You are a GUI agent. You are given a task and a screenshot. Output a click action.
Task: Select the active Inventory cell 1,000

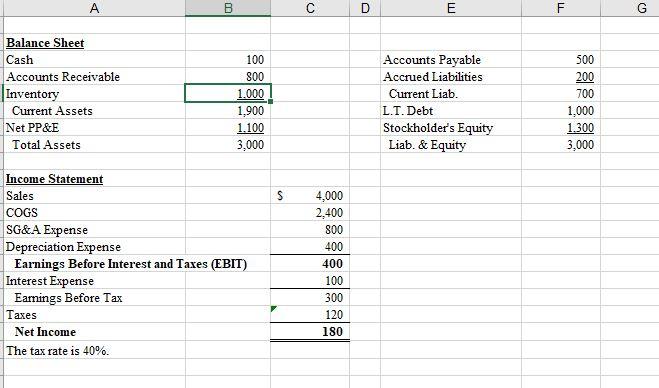228,93
